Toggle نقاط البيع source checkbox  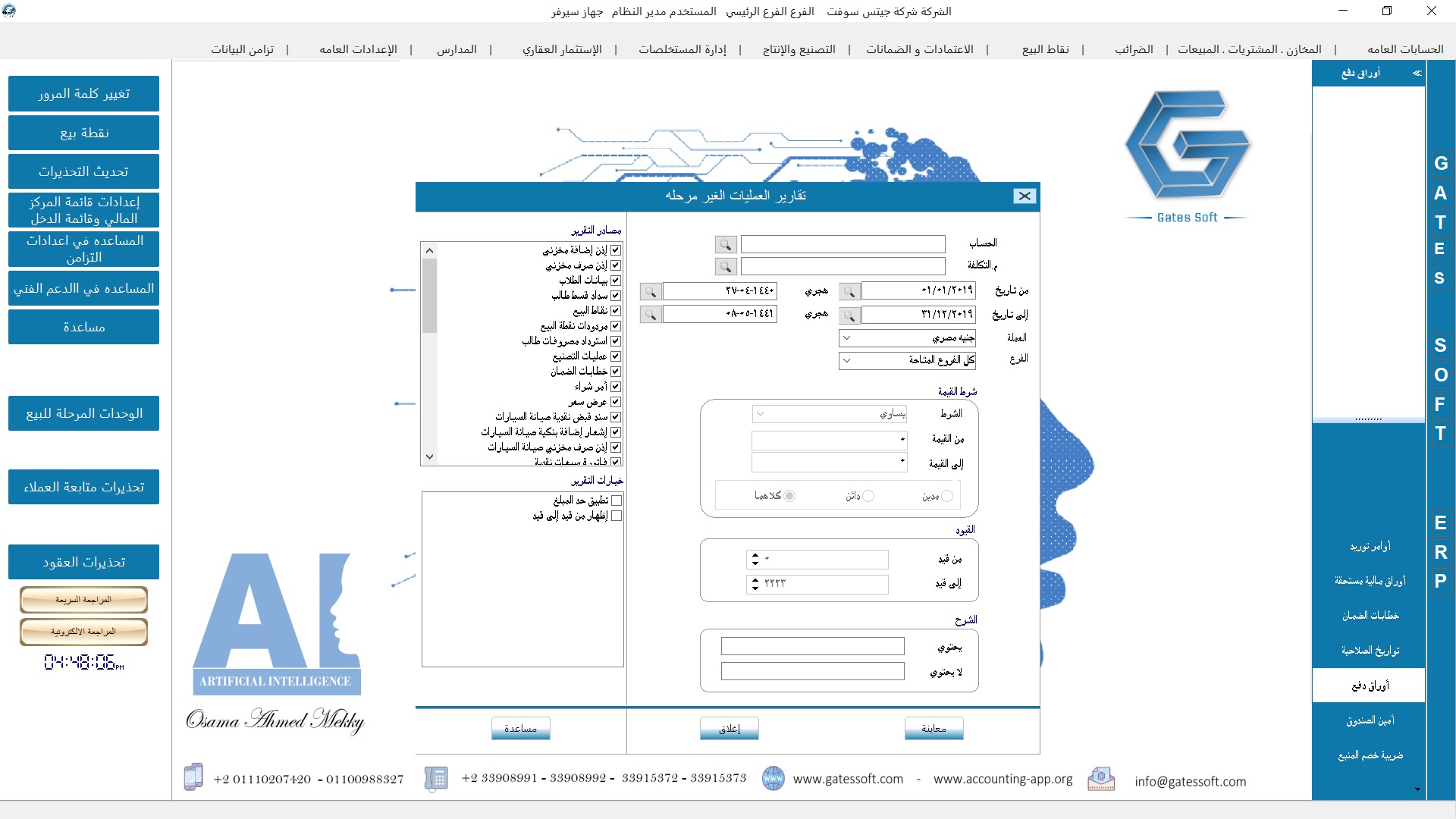616,311
